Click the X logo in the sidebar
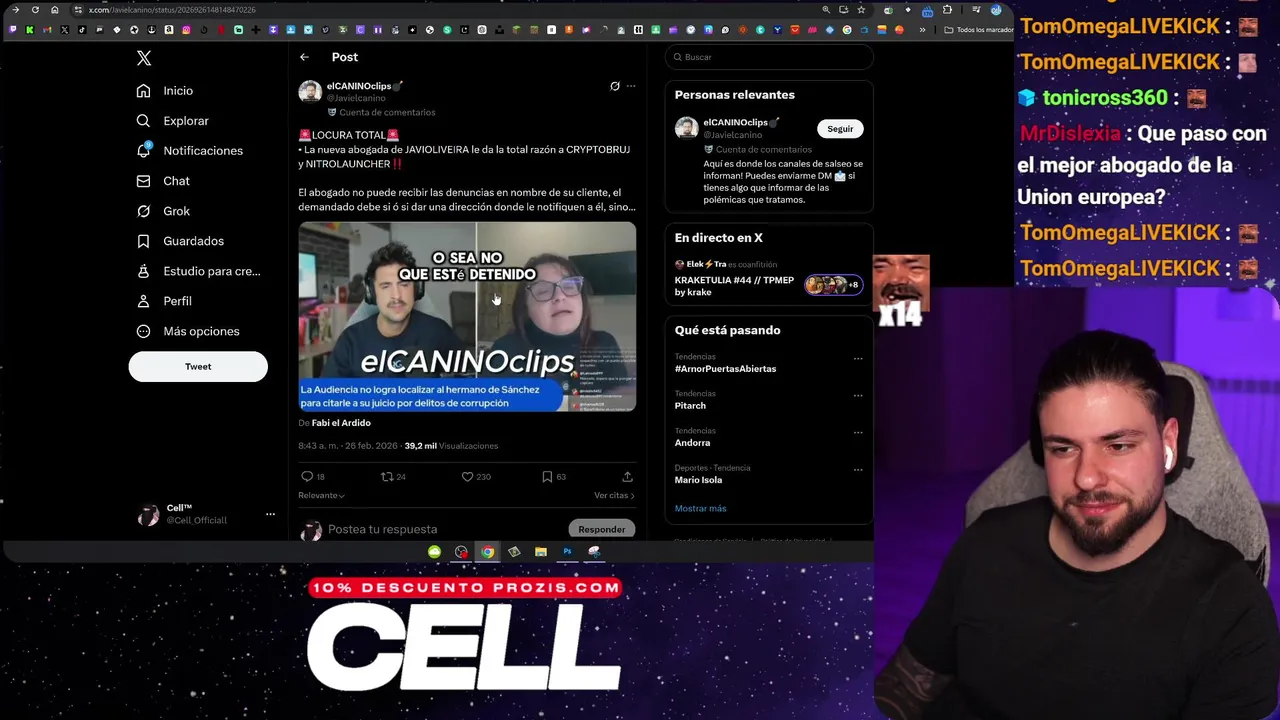This screenshot has height=720, width=1280. click(144, 58)
